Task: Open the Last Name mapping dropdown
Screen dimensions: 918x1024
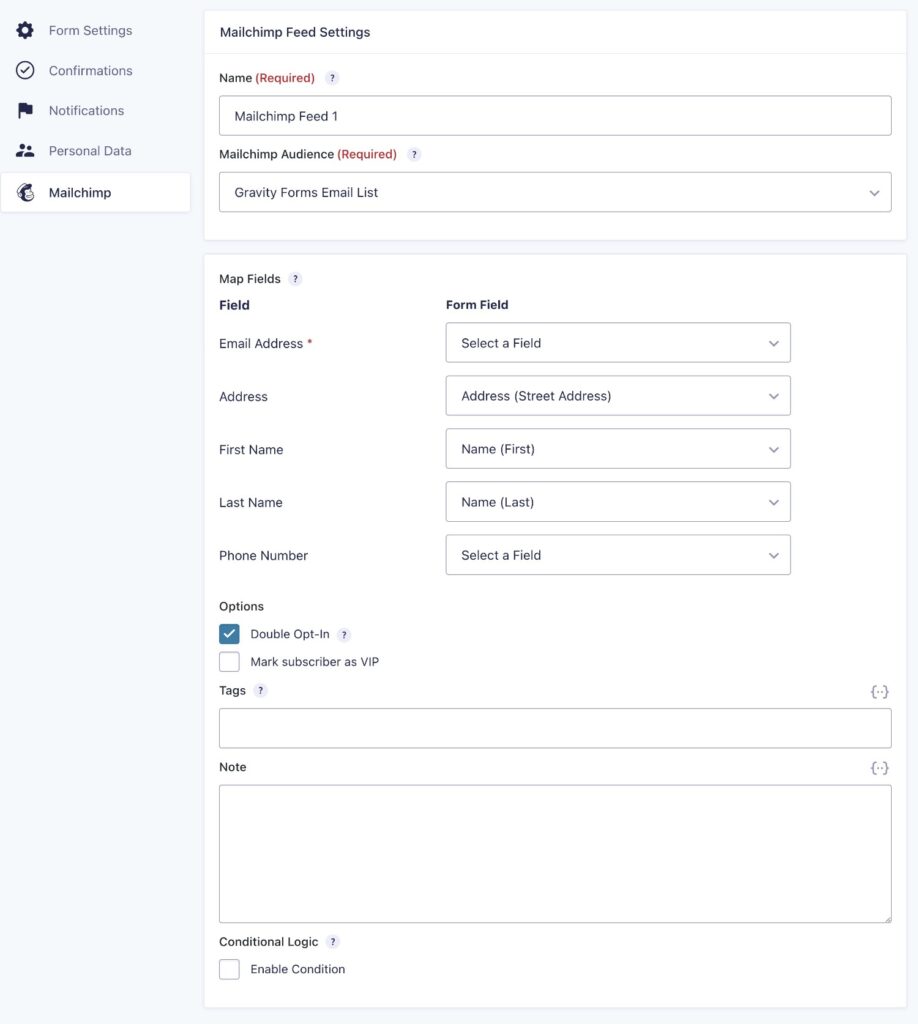Action: 618,502
